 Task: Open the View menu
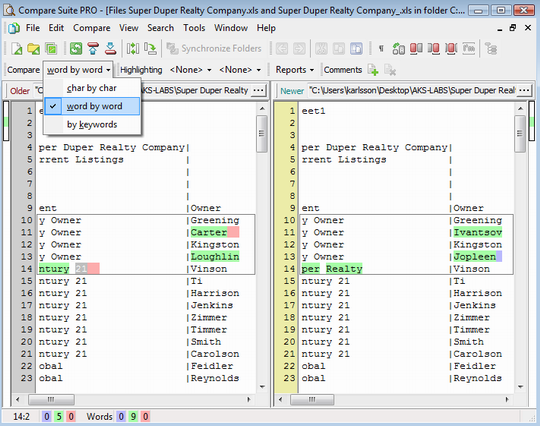pos(129,28)
